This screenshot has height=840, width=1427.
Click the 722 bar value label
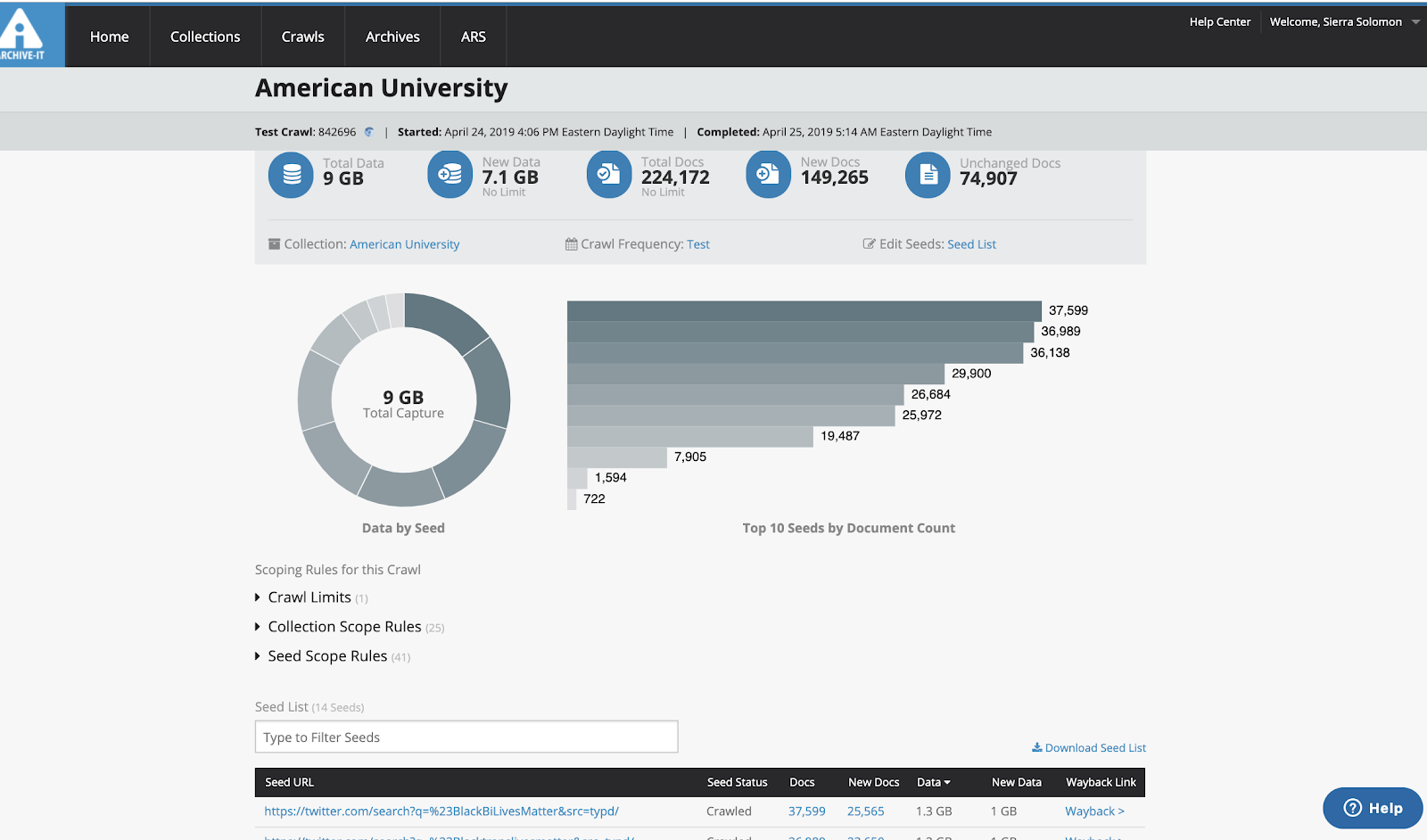point(594,498)
